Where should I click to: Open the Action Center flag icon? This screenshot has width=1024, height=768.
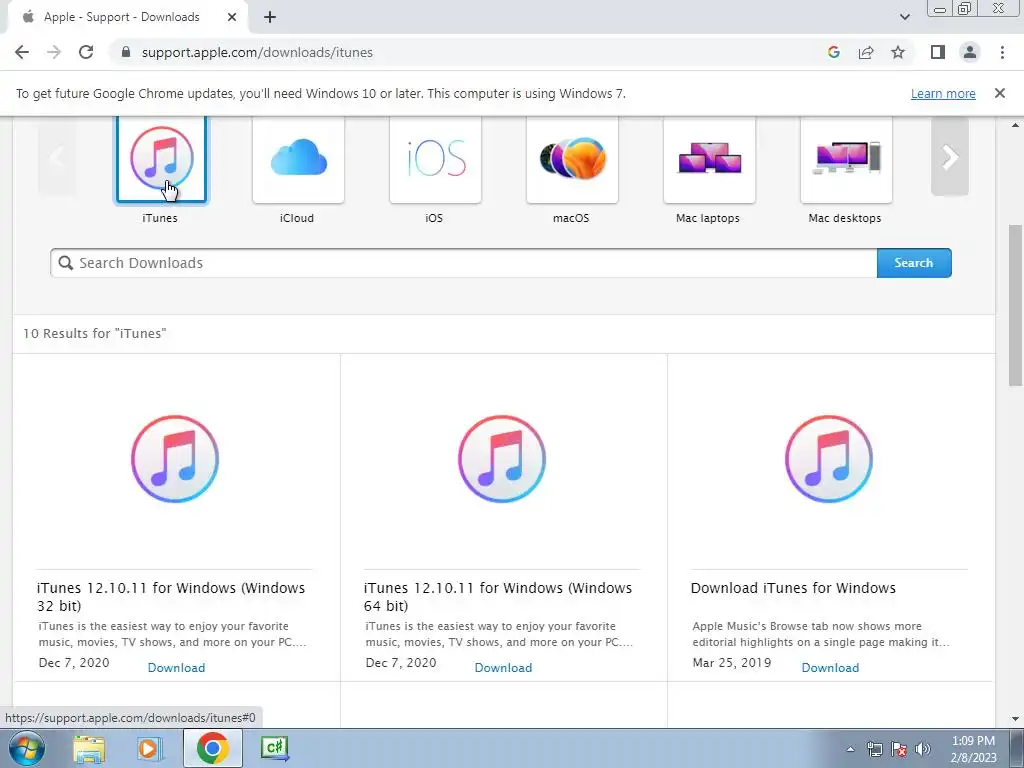tap(899, 749)
